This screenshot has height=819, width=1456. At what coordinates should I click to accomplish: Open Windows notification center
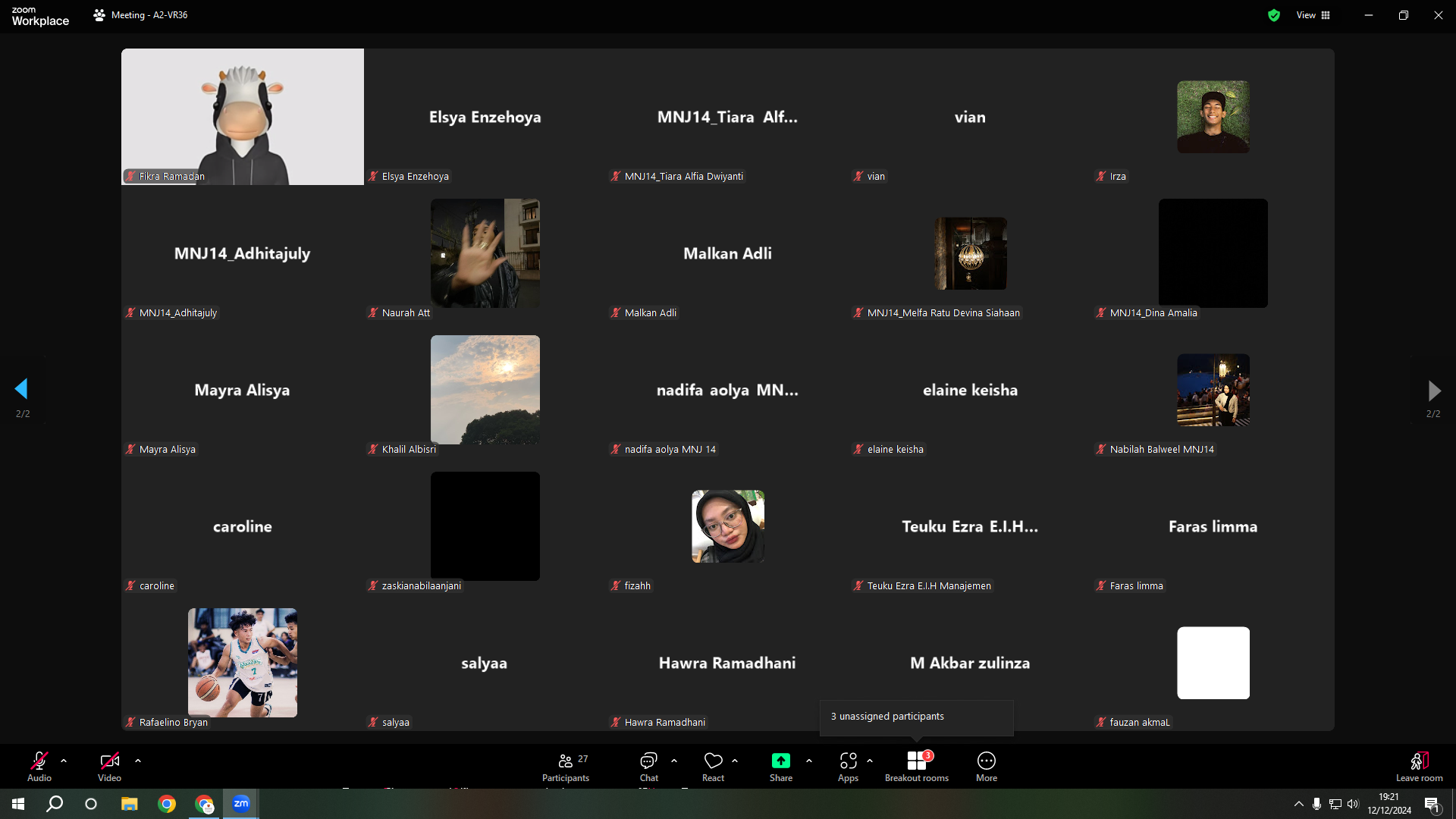pos(1432,805)
